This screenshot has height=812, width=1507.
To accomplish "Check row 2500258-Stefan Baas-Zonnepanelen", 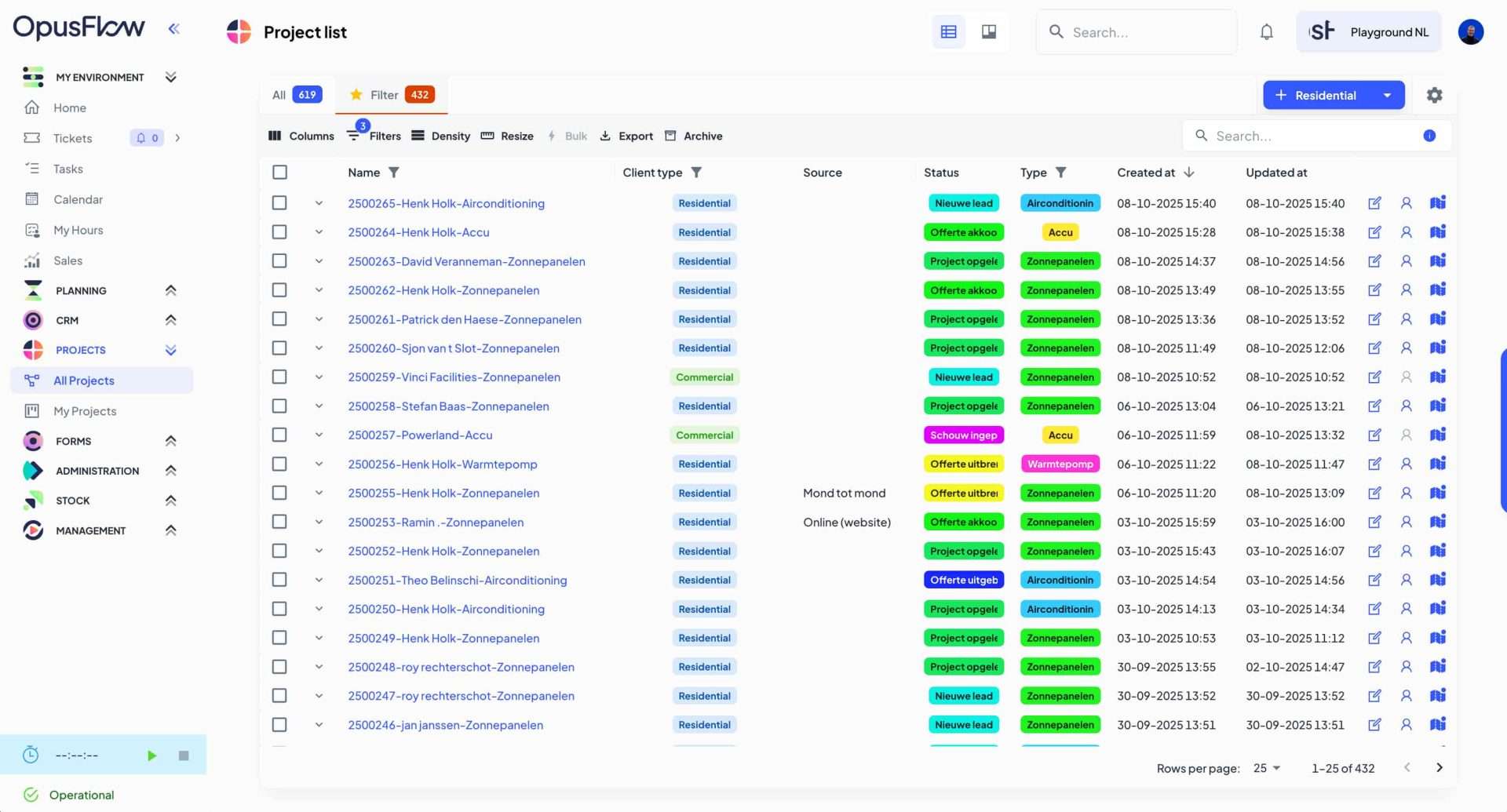I will 279,406.
